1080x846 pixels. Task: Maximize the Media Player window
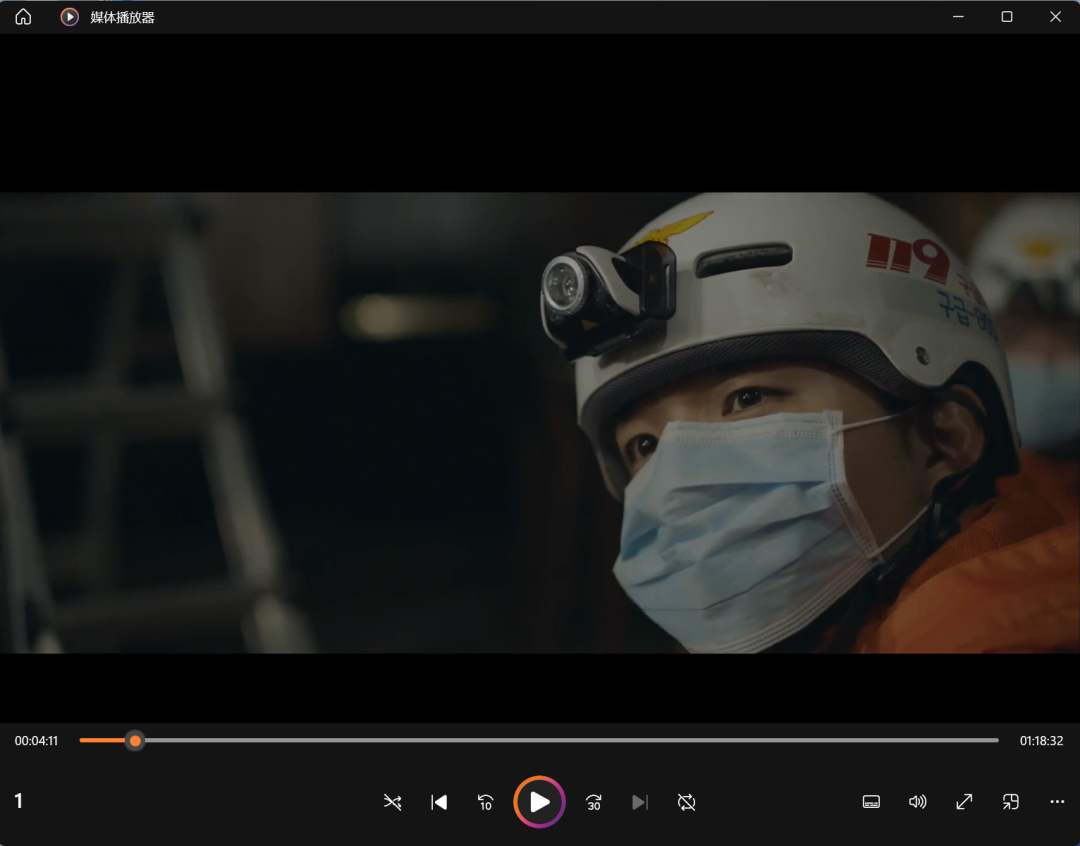(x=1007, y=17)
